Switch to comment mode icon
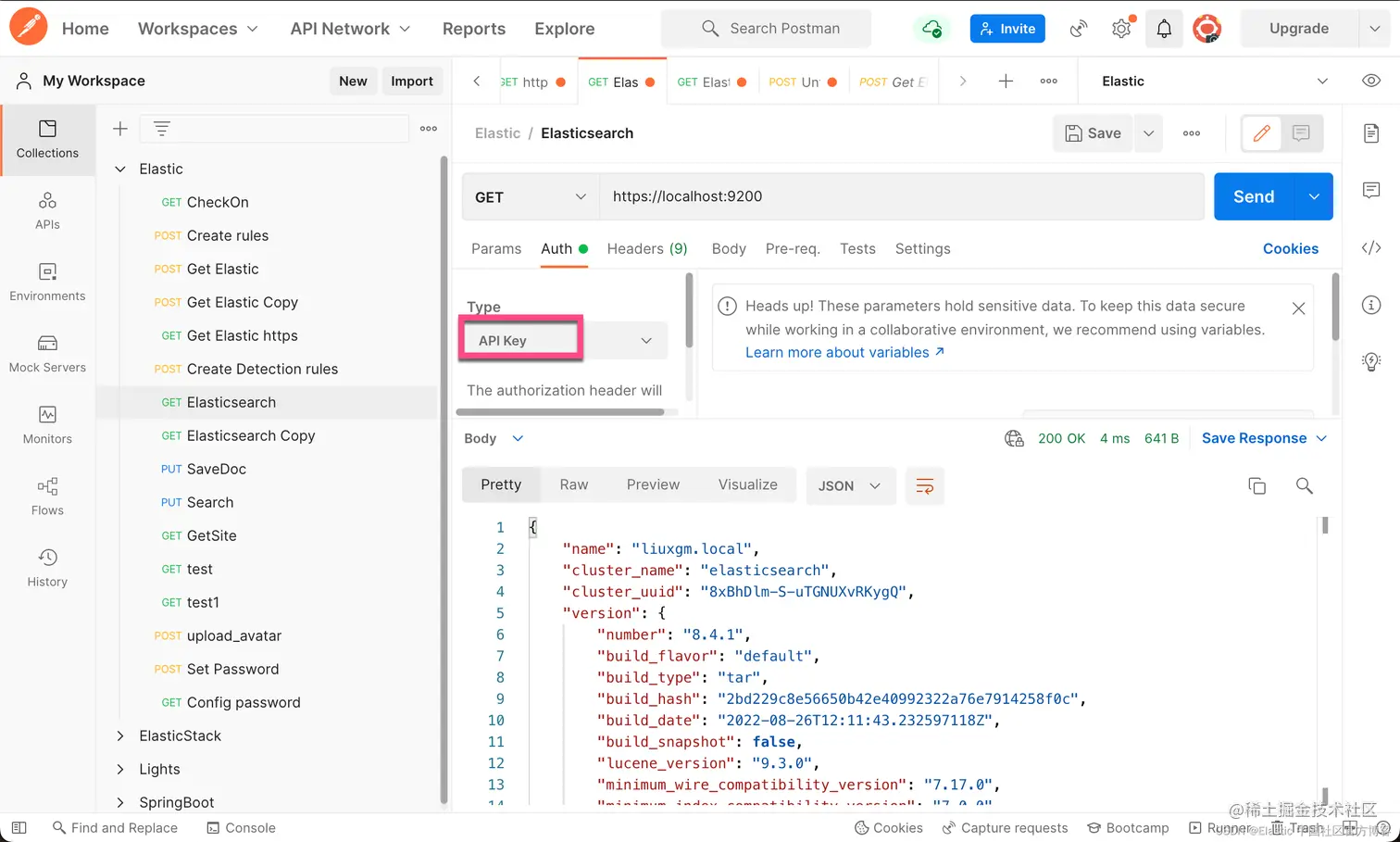The image size is (1400, 842). pos(1301,133)
